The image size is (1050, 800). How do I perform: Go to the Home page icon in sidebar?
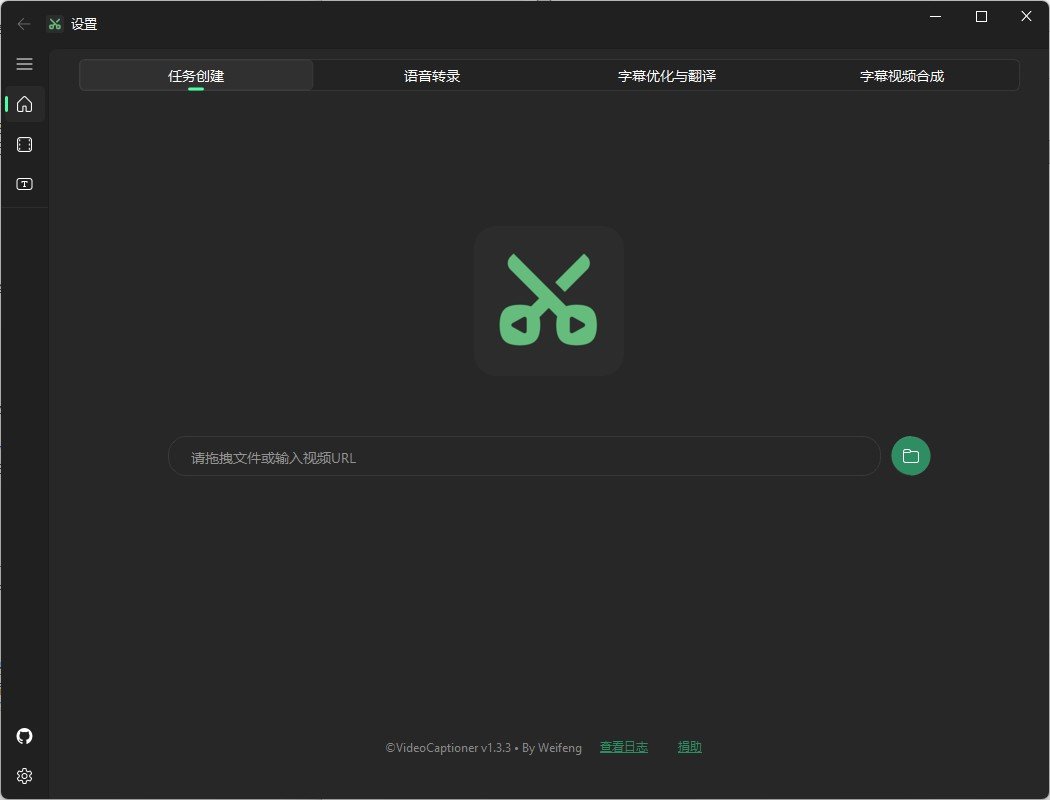click(x=25, y=104)
